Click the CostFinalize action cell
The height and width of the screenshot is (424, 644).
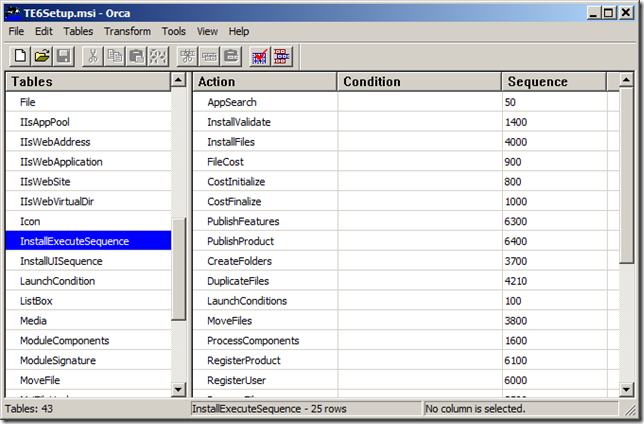tap(265, 201)
